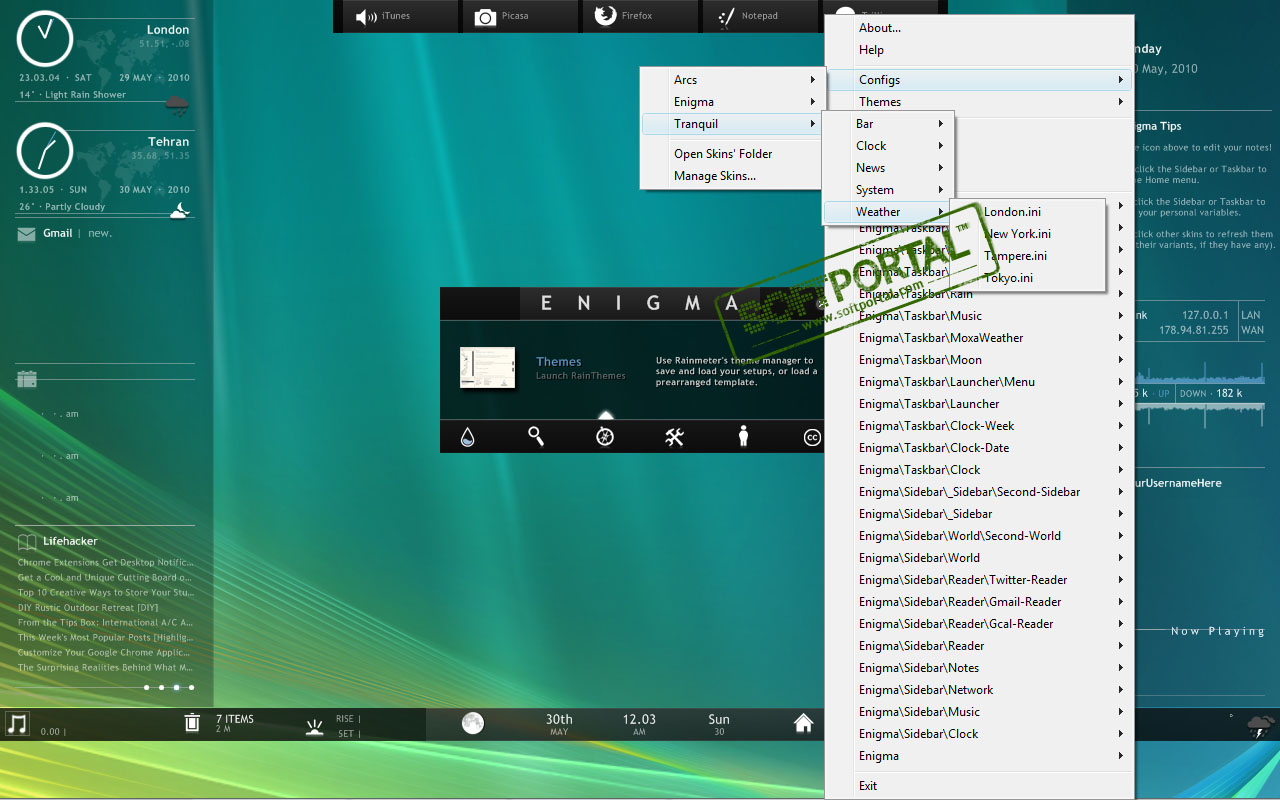Expand the Tranquil Bar submenu
The image size is (1280, 800).
pyautogui.click(x=888, y=124)
